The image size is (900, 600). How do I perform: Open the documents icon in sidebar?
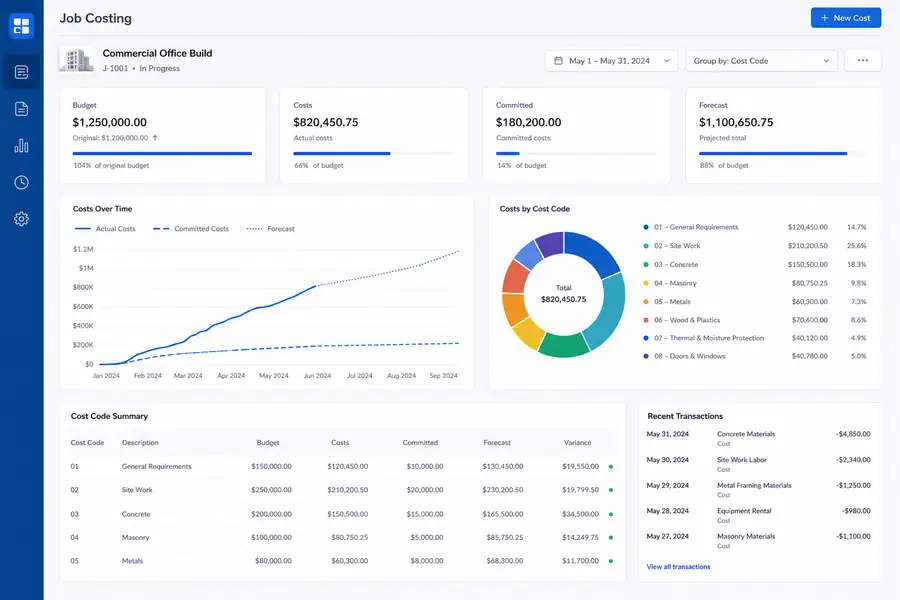click(x=21, y=109)
